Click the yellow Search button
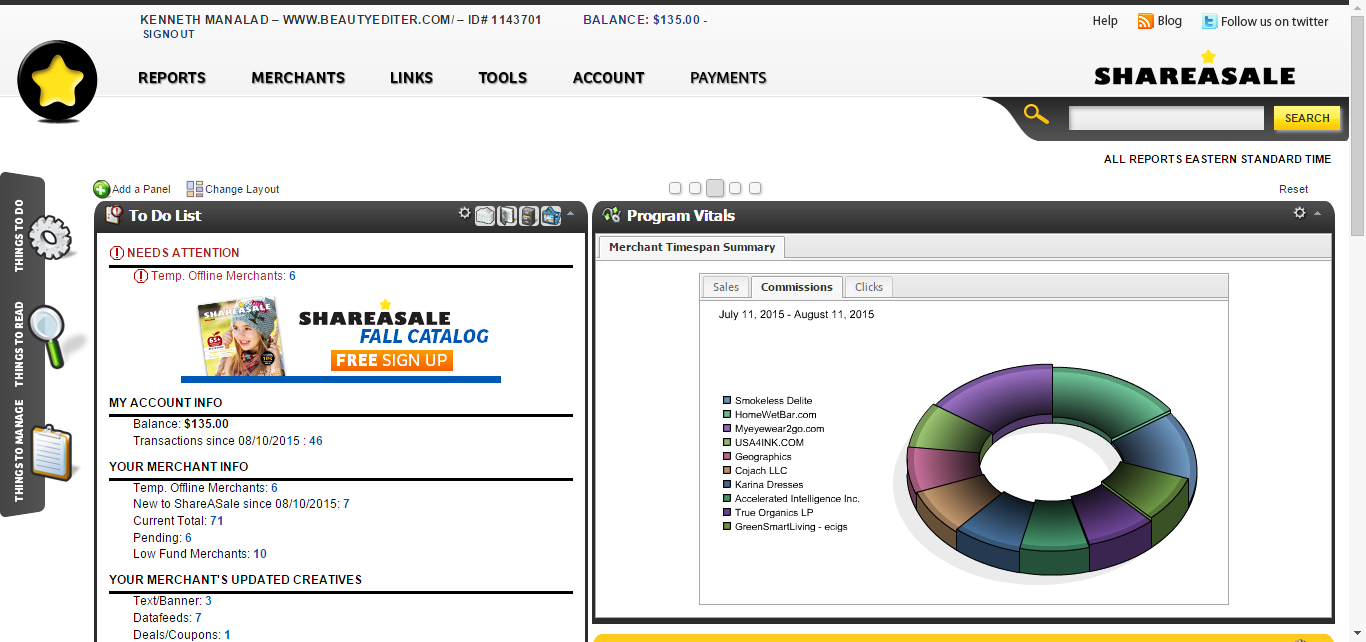Image resolution: width=1366 pixels, height=642 pixels. coord(1307,118)
